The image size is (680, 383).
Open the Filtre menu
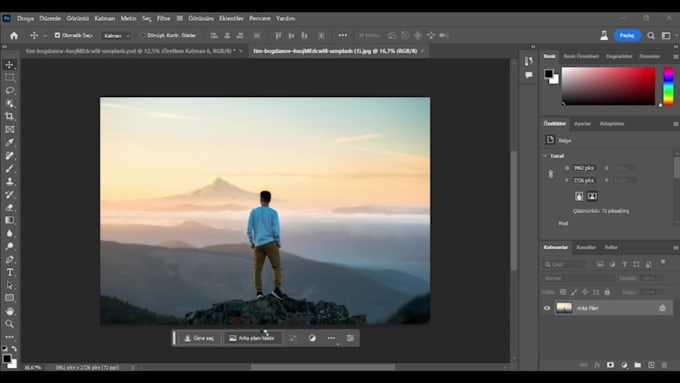(163, 18)
